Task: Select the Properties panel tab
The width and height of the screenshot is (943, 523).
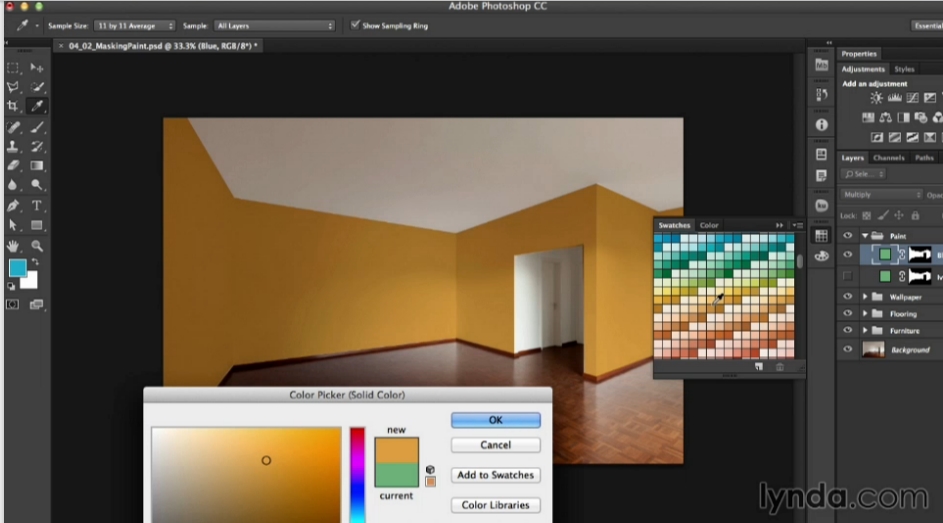Action: click(859, 54)
